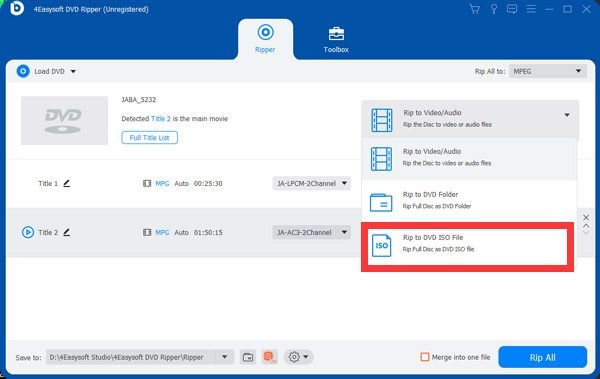Open the feedback chat icon
This screenshot has width=600, height=379.
pos(512,9)
